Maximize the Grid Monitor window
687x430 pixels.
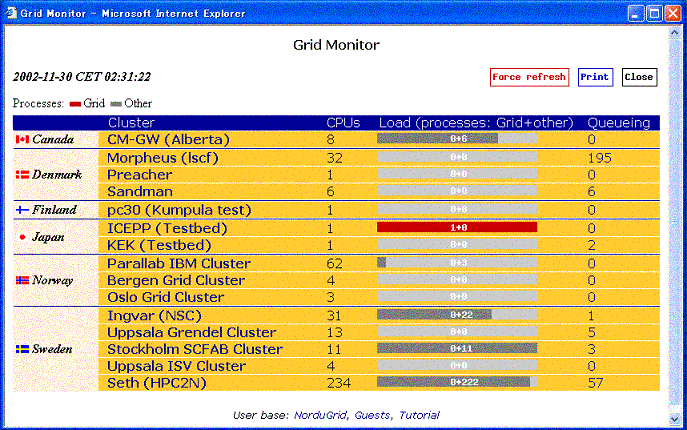[654, 13]
